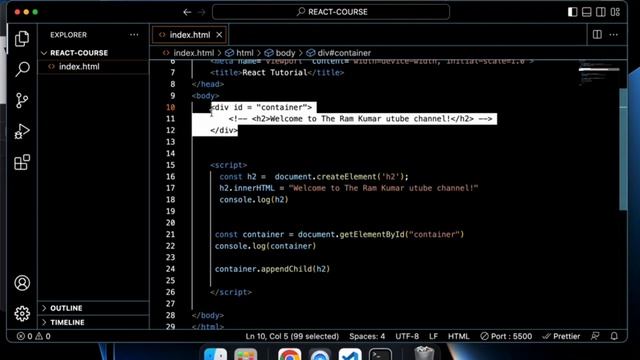Screen dimensions: 640x360
Task: Change indentation via Spaces: 4
Action: click(x=367, y=336)
